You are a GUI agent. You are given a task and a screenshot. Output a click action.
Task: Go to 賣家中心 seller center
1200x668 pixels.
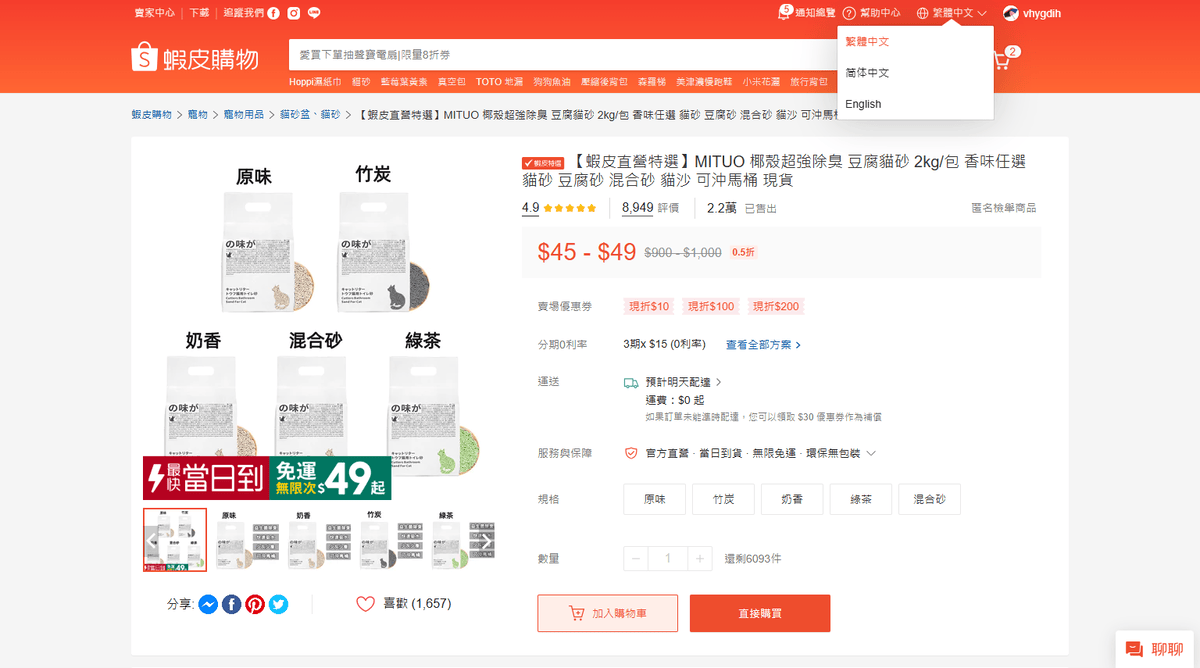(154, 13)
